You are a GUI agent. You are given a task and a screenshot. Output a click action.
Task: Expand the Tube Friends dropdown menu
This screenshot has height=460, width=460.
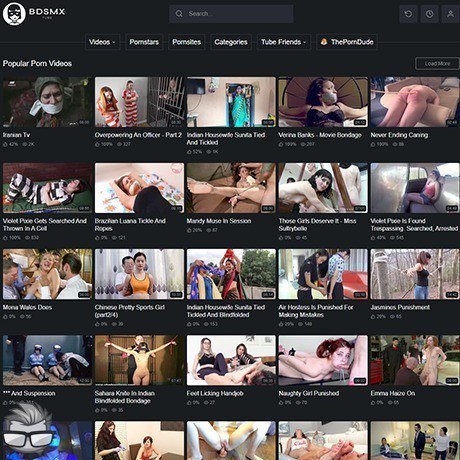point(284,42)
